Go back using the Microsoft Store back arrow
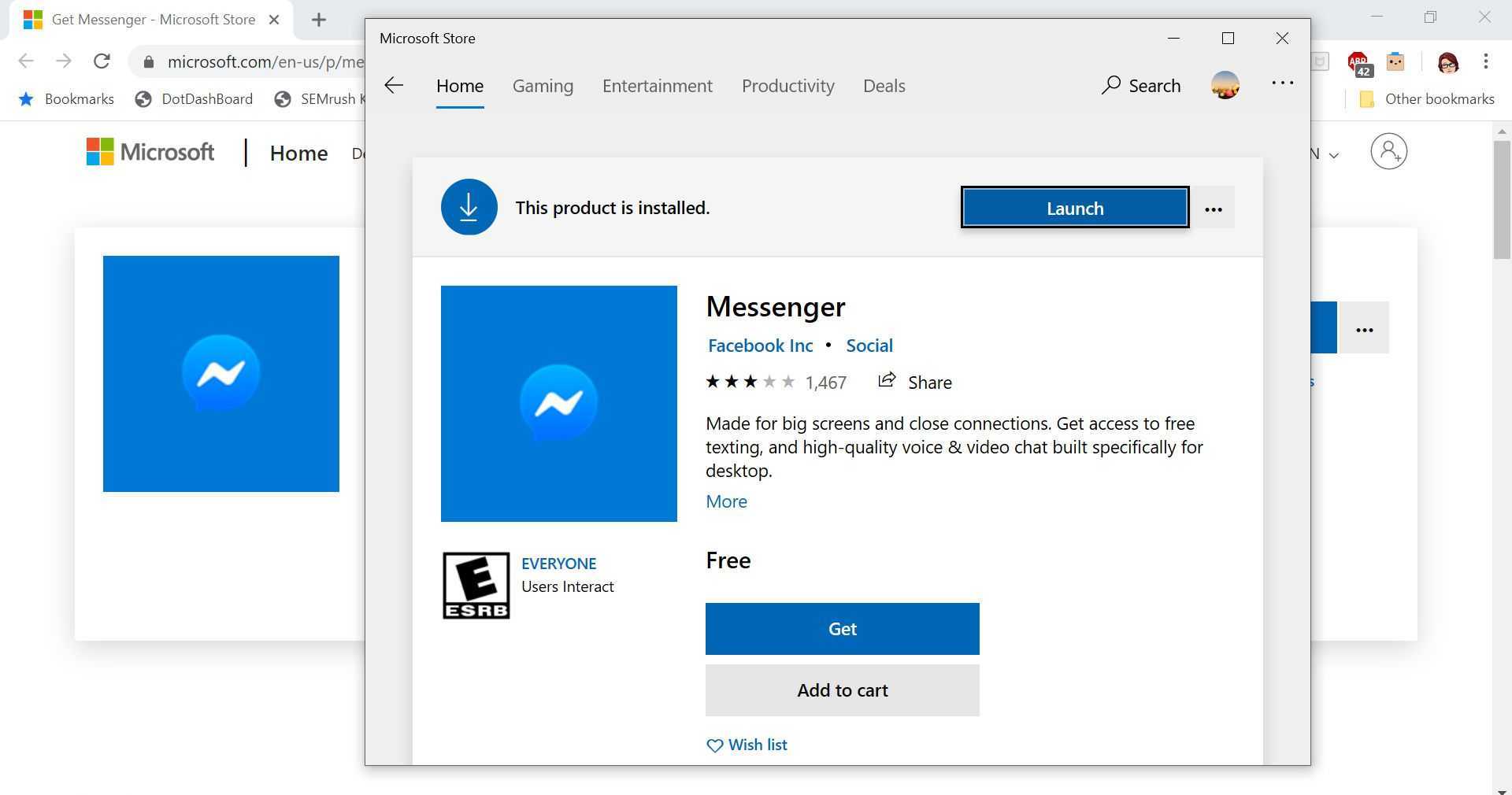This screenshot has height=795, width=1512. pyautogui.click(x=394, y=86)
